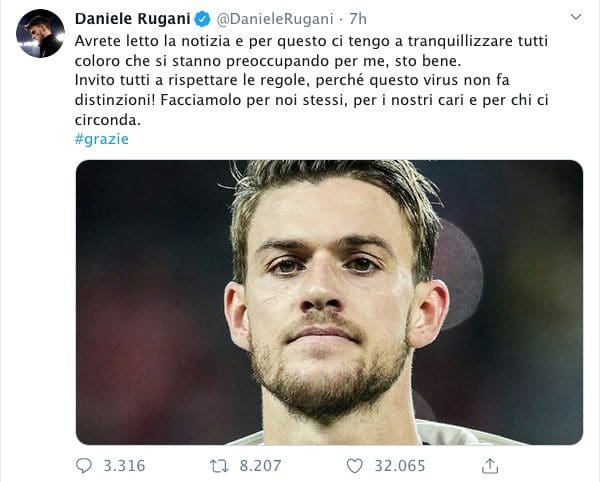Click the line starting 'coloro che si stanno'
Screen dimensions: 600x482
coord(268,61)
